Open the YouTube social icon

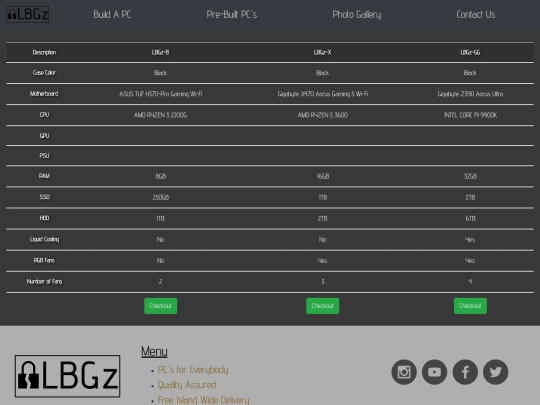[435, 372]
